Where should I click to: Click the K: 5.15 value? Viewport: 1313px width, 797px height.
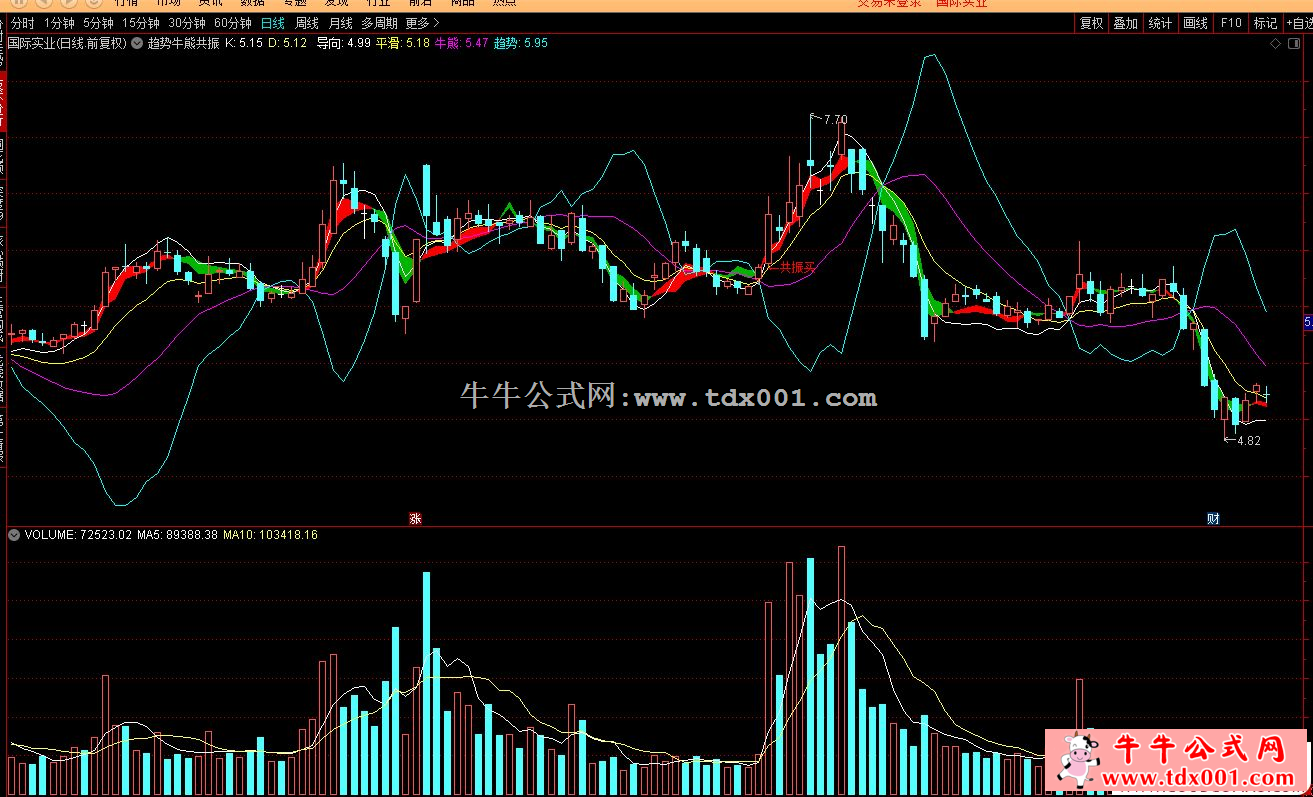pos(243,43)
